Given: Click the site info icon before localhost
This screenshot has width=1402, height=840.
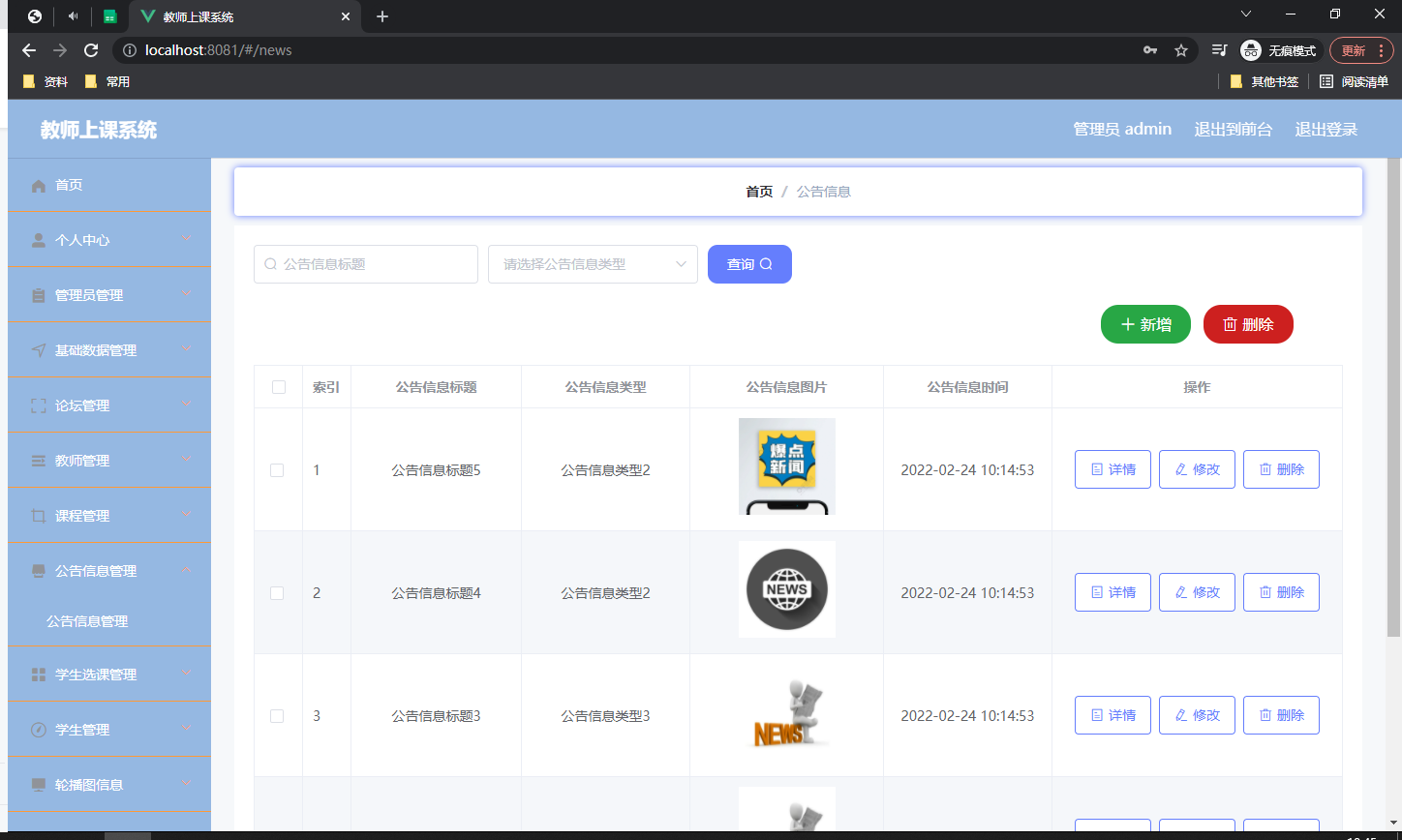Looking at the screenshot, I should tap(129, 50).
